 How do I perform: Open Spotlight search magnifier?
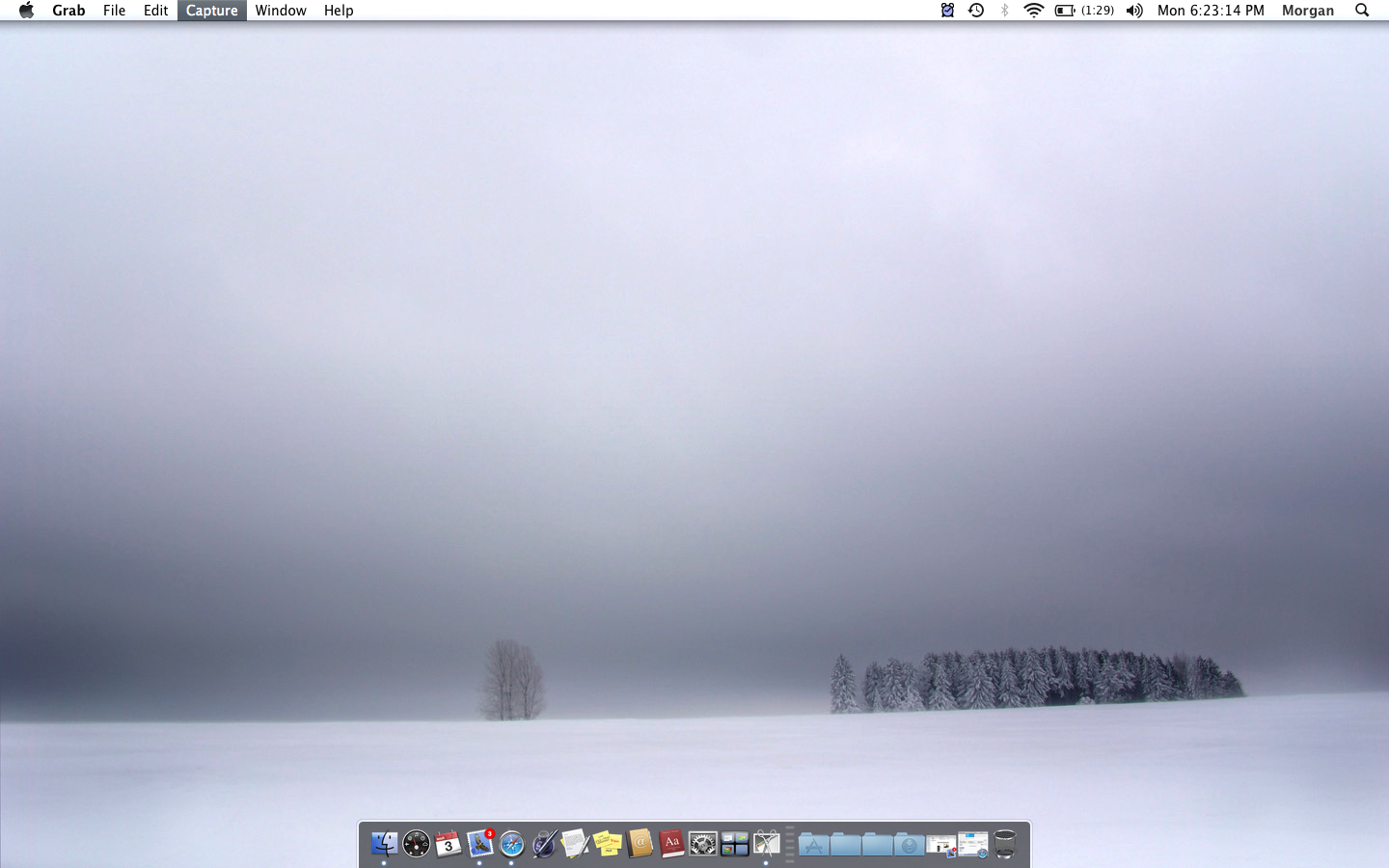tap(1362, 11)
